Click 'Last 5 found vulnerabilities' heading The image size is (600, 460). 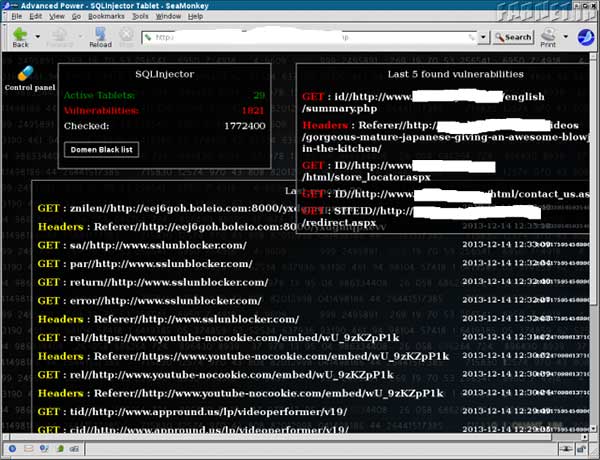tap(455, 74)
